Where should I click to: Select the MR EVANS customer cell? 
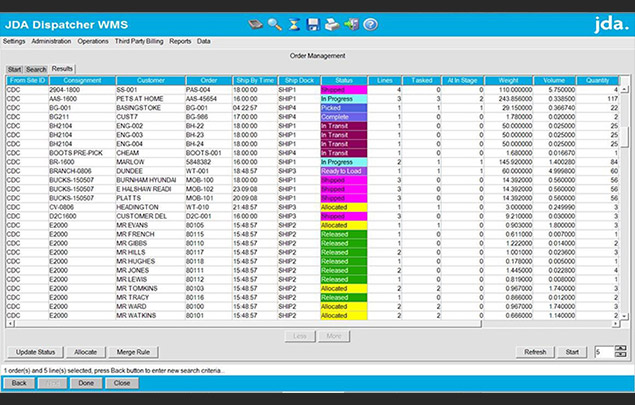pos(151,225)
